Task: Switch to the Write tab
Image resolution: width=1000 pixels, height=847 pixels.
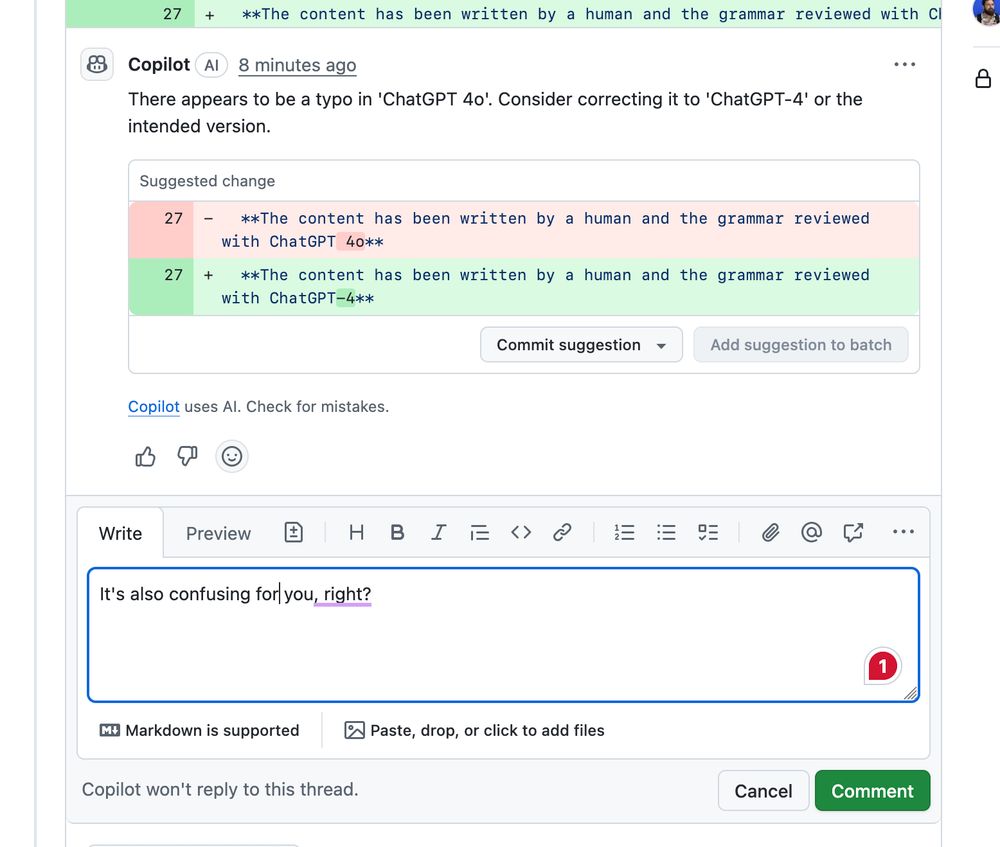Action: [121, 533]
